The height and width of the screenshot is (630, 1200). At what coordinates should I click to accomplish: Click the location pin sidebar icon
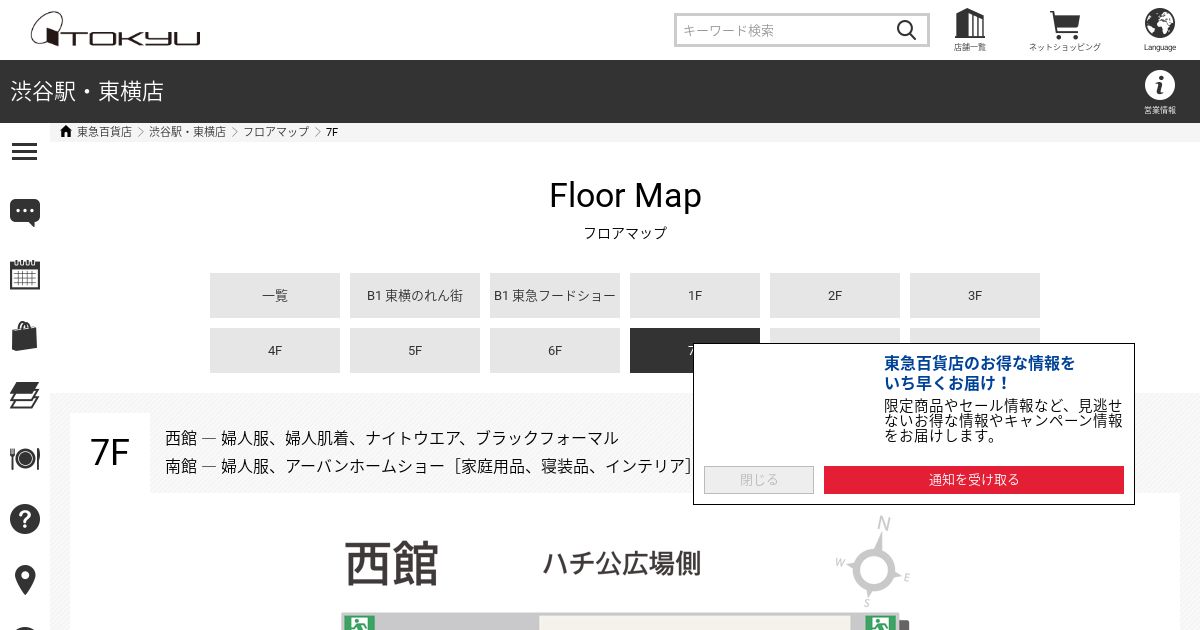[25, 580]
